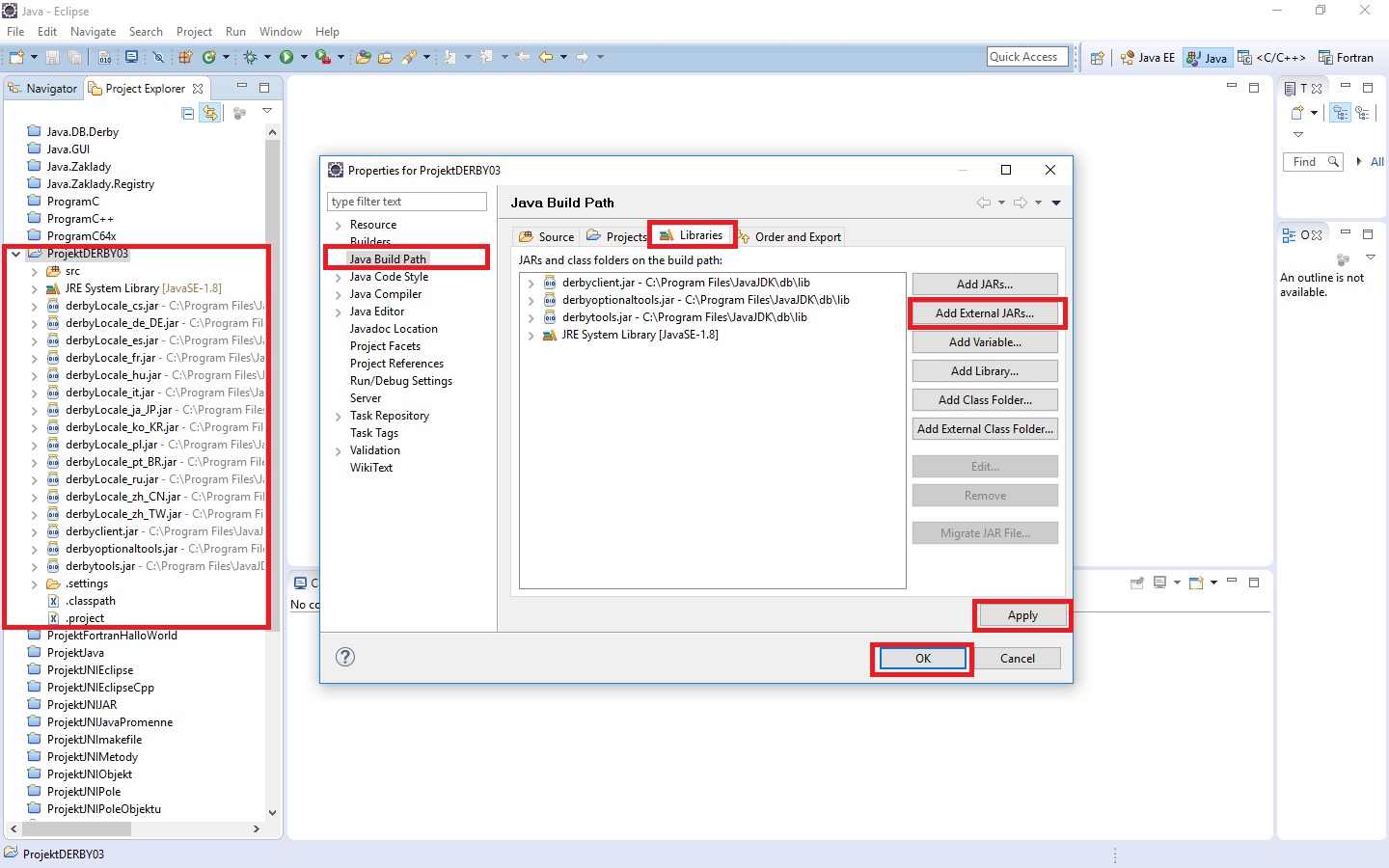Expand derbyclient.jar in build path list
The image size is (1389, 868).
(x=531, y=284)
